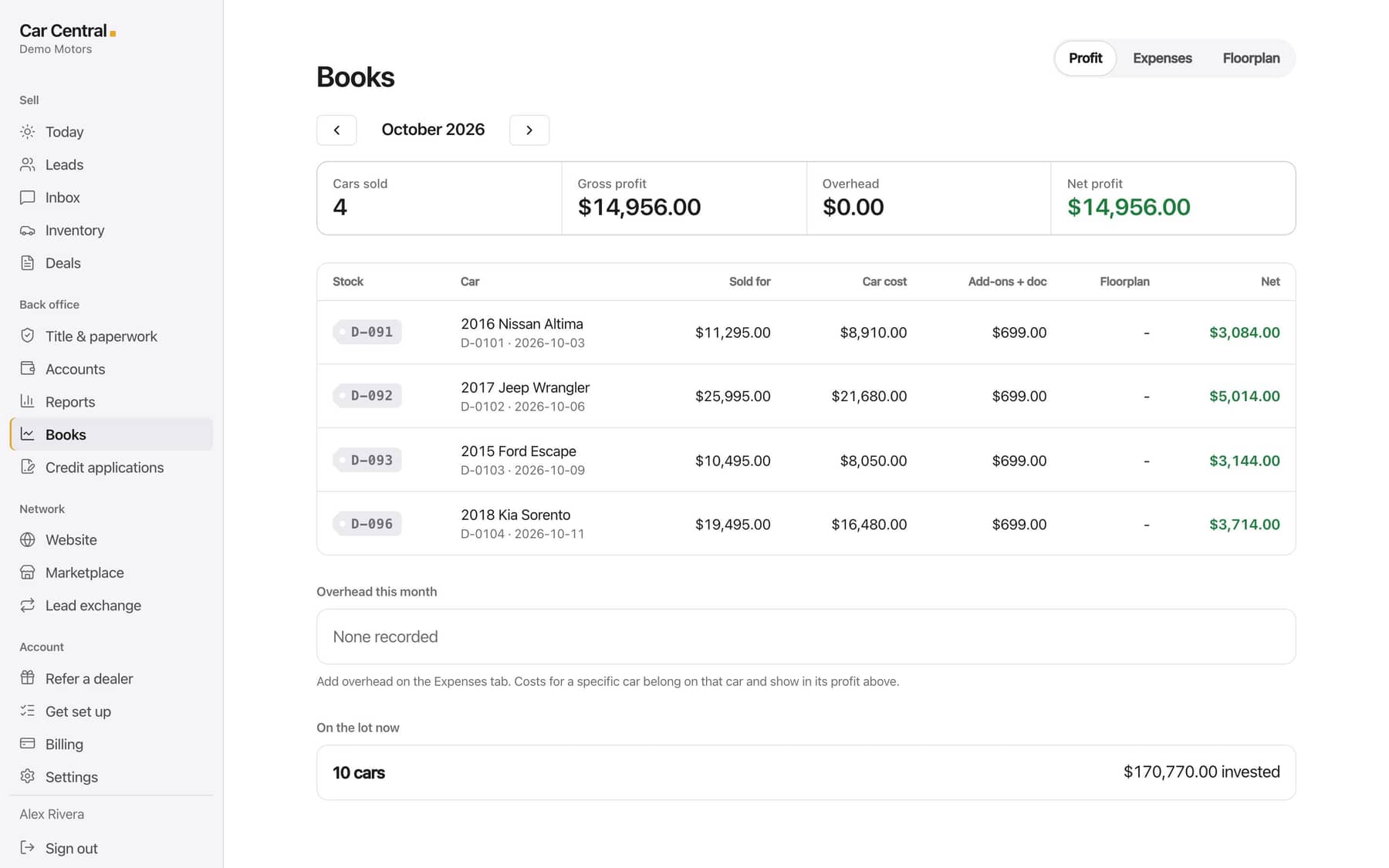1389x868 pixels.
Task: Click the Today sun icon
Action: pyautogui.click(x=28, y=132)
